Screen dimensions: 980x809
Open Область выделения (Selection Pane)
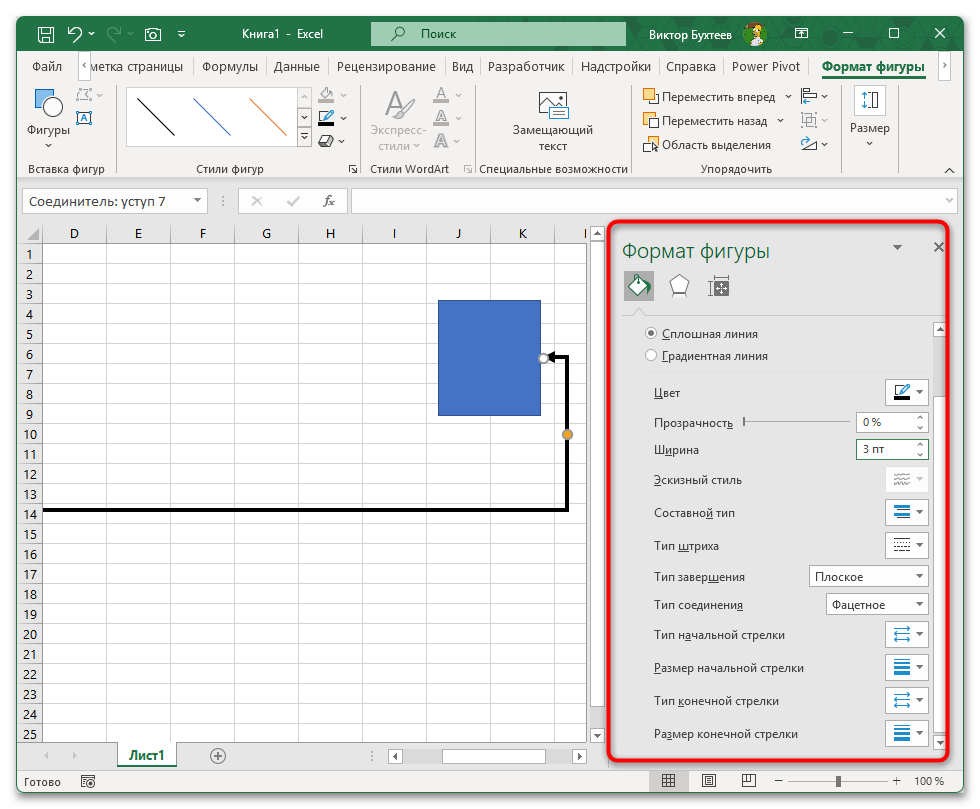707,145
